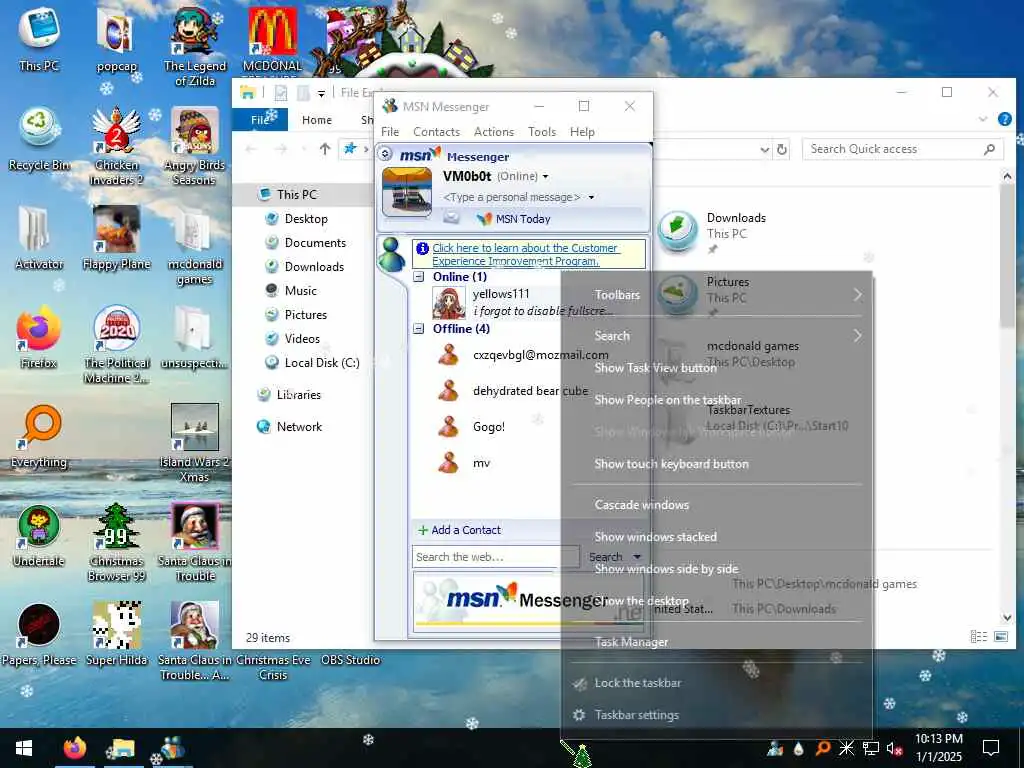Open the Recycle Bin icon
1024x768 pixels.
(39, 139)
